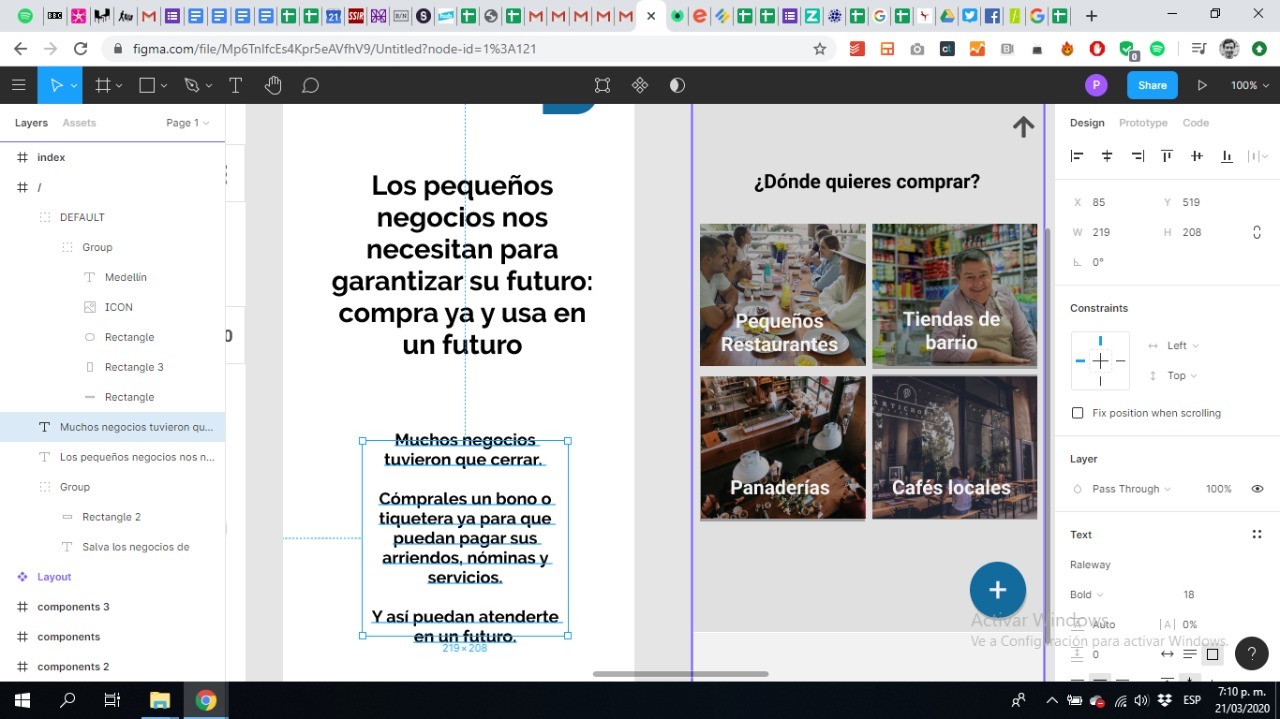Toggle layer visibility eye icon
Viewport: 1280px width, 719px height.
(1257, 489)
